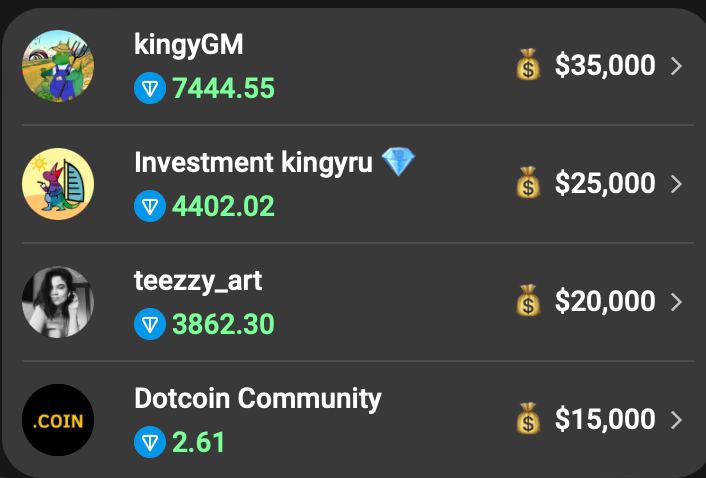View teezzy_art's profile photo

58,302
